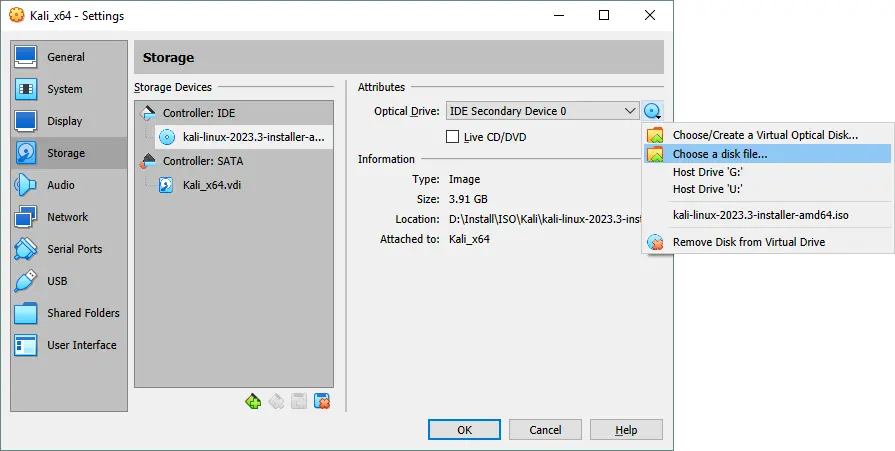
Task: Choose Choose/Create a Virtual Optical Disk...
Action: 765,135
